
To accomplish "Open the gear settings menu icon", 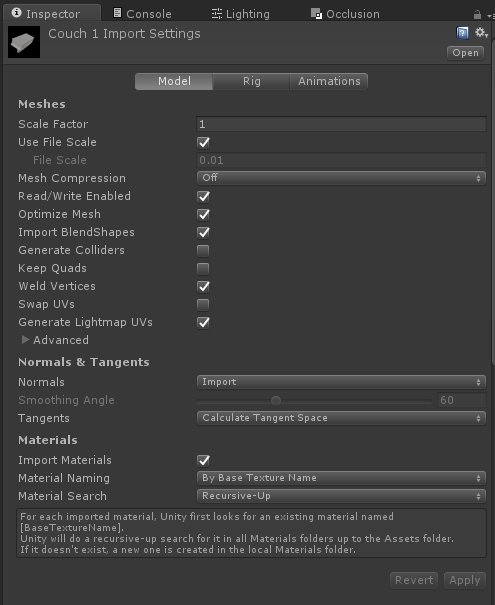I will pos(481,32).
